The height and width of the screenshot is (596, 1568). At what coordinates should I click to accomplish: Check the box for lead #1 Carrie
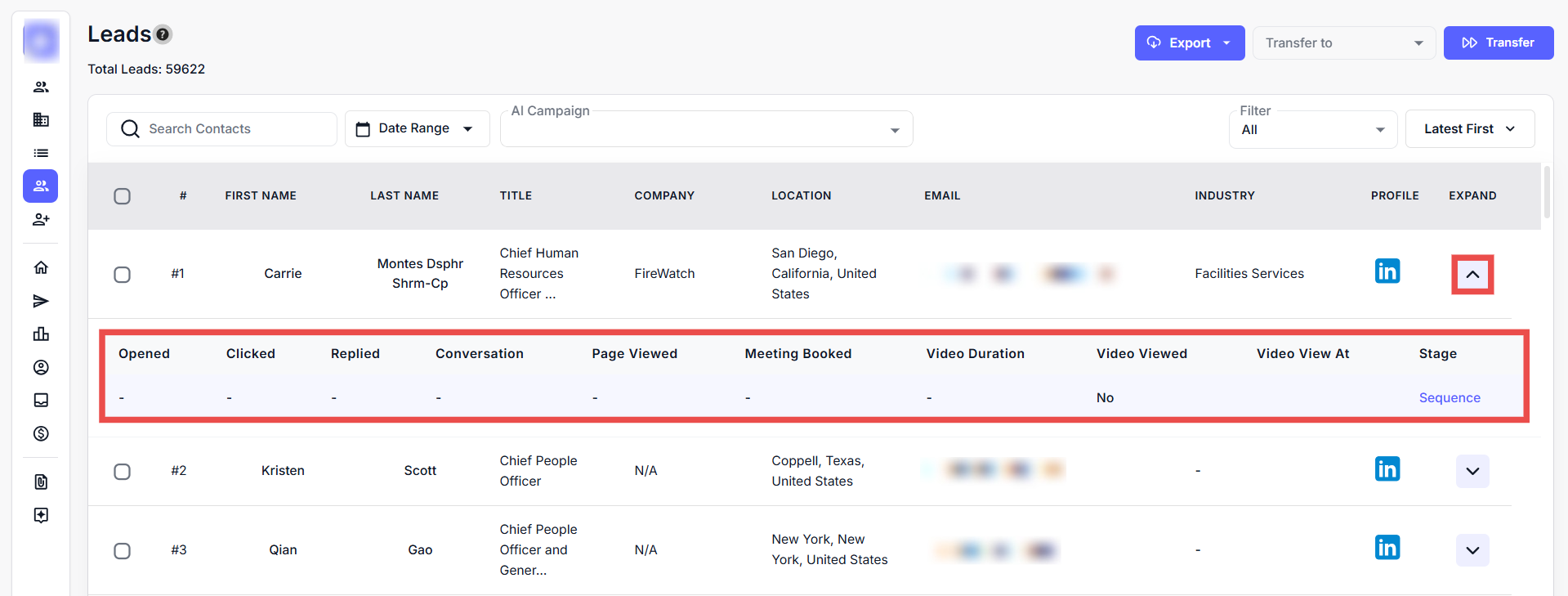click(x=123, y=275)
